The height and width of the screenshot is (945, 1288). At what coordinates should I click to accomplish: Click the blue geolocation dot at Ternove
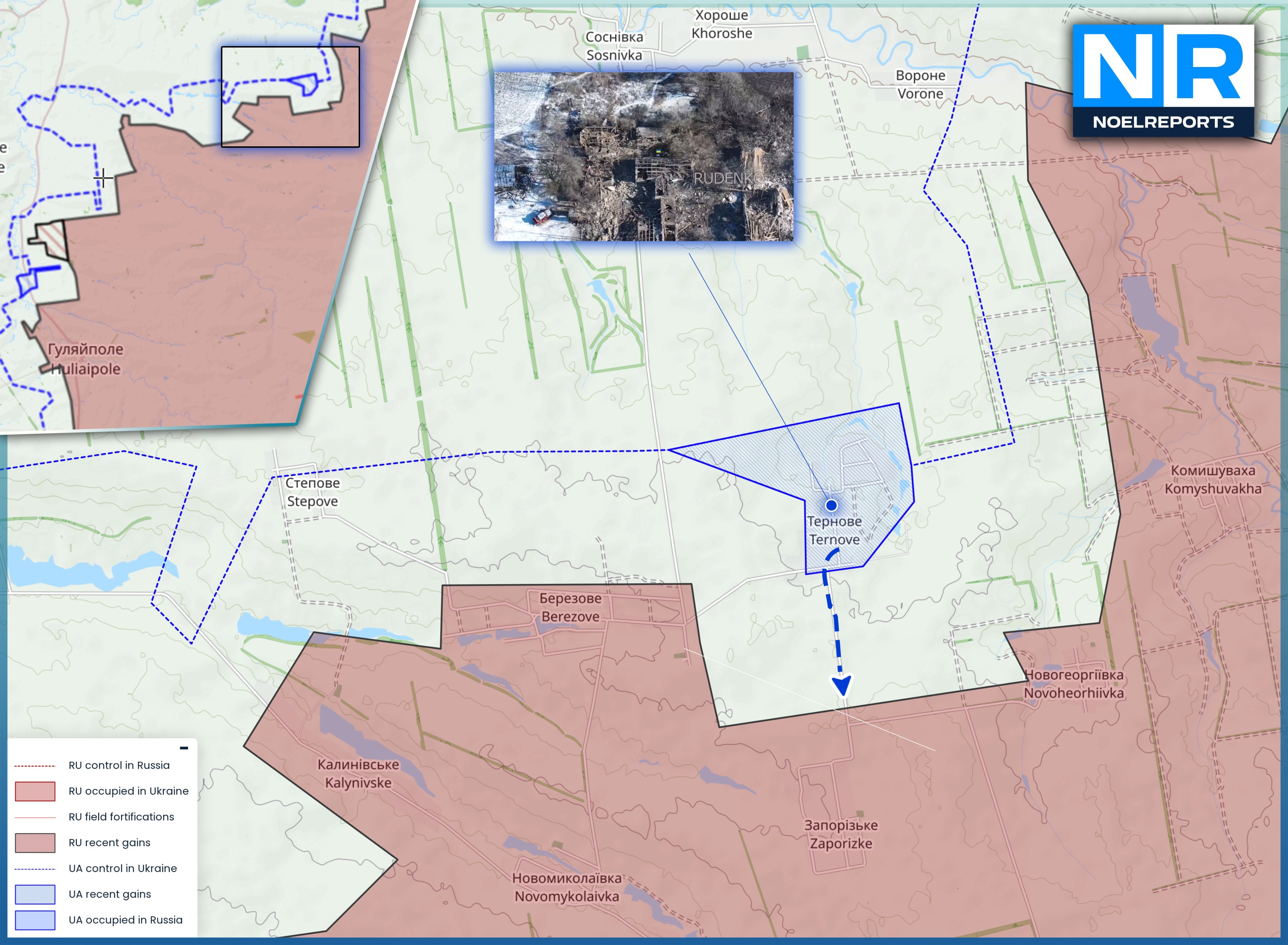tap(831, 505)
